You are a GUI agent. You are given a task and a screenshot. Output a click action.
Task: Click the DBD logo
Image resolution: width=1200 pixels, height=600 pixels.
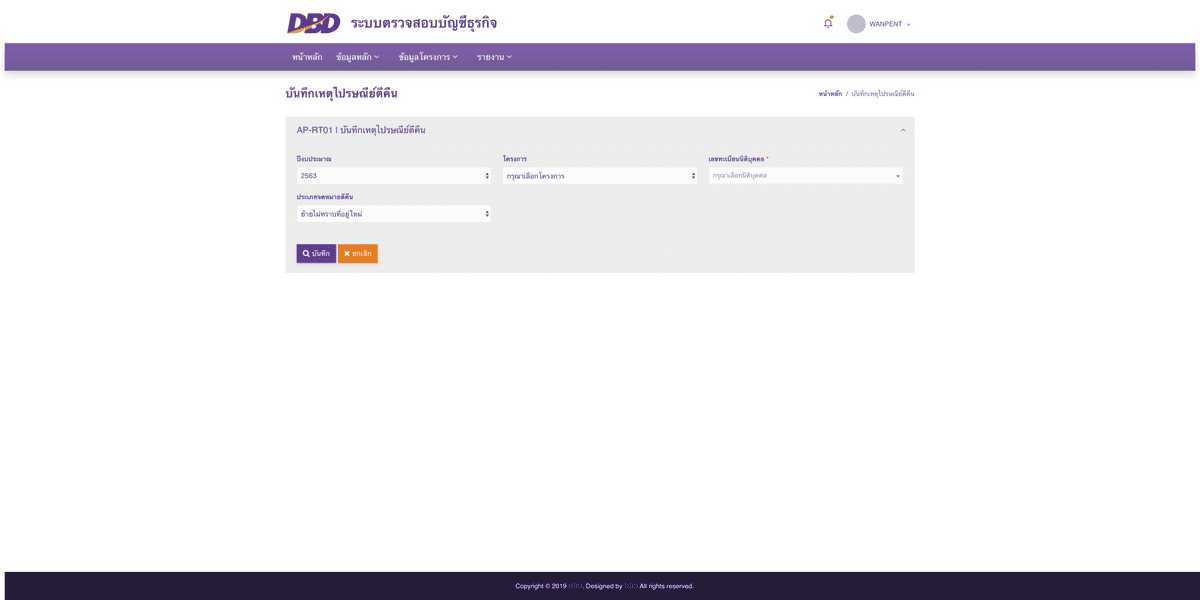coord(313,23)
